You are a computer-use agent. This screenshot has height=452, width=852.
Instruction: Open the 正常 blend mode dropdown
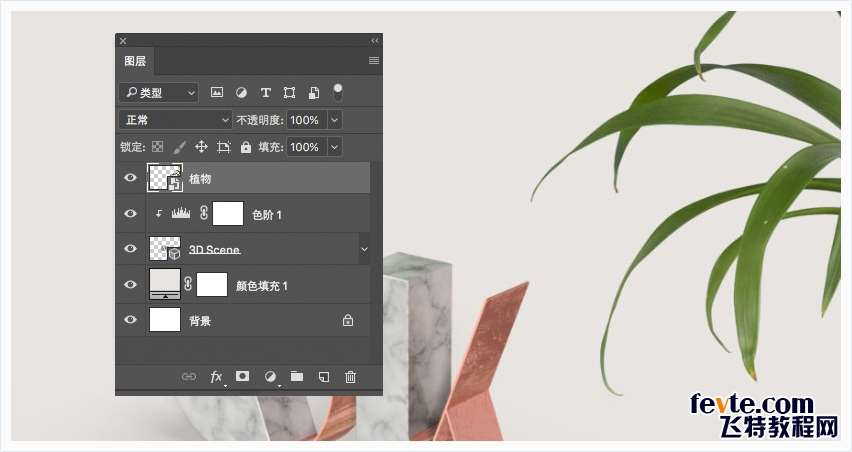(x=176, y=120)
